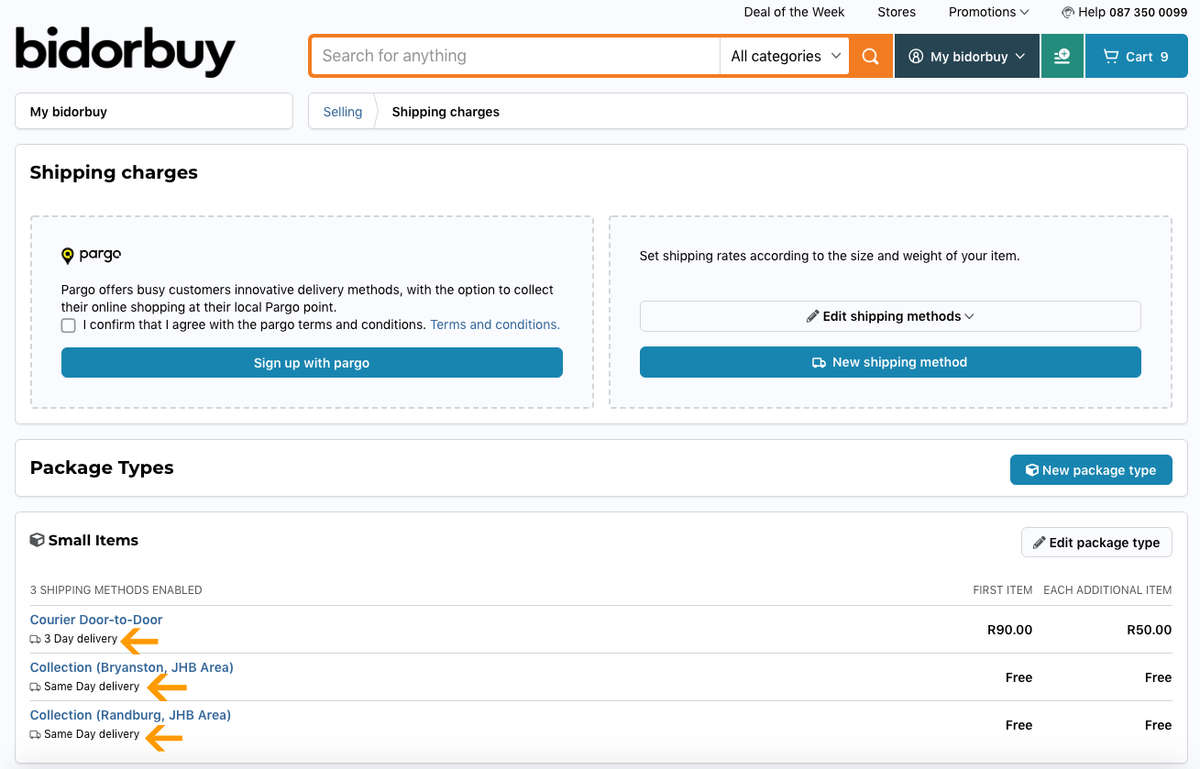1200x769 pixels.
Task: Click the Pargo logo
Action: (x=91, y=255)
